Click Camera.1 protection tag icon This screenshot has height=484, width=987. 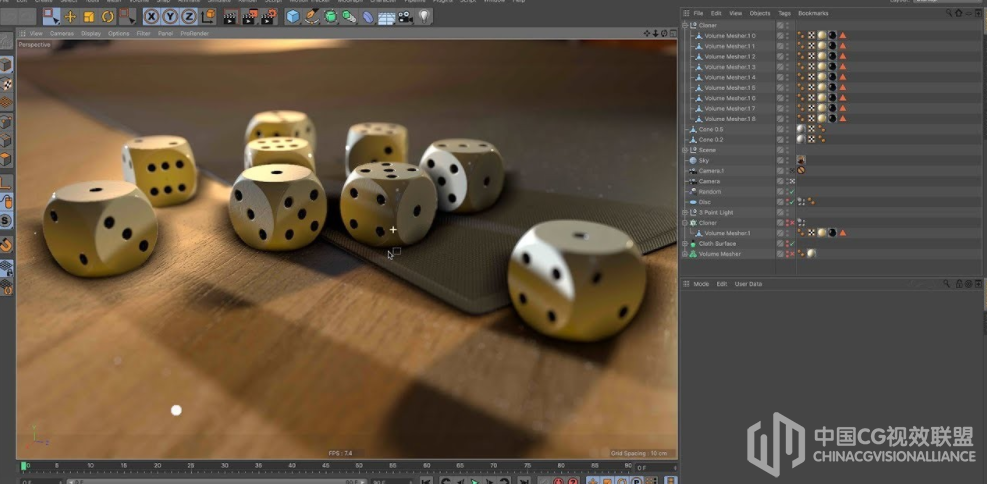coord(801,171)
